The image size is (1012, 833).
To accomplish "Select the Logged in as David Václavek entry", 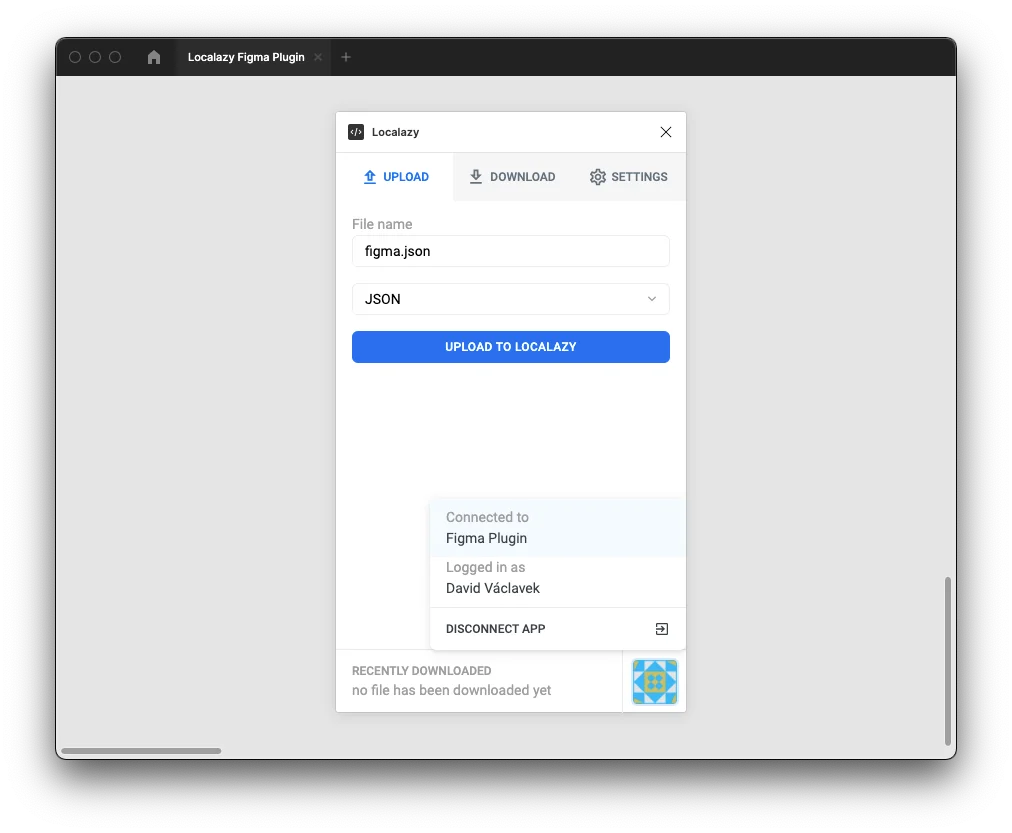I will coord(557,578).
